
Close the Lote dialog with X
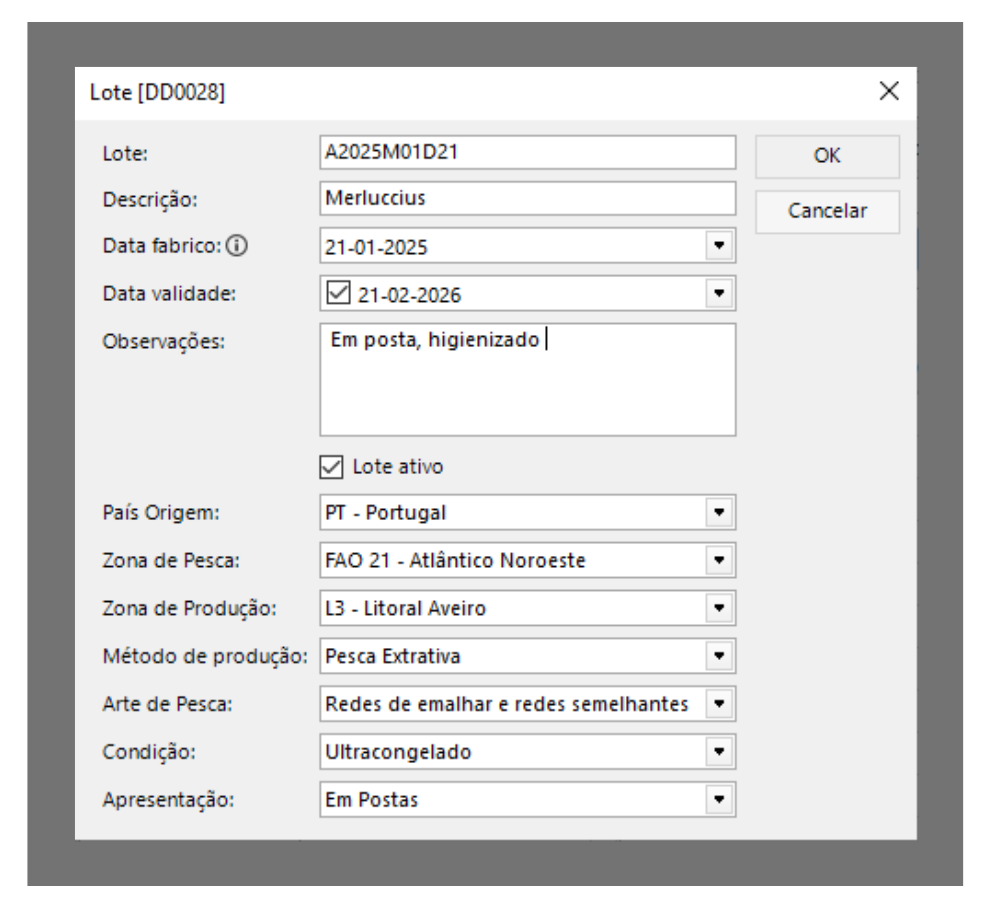point(888,92)
